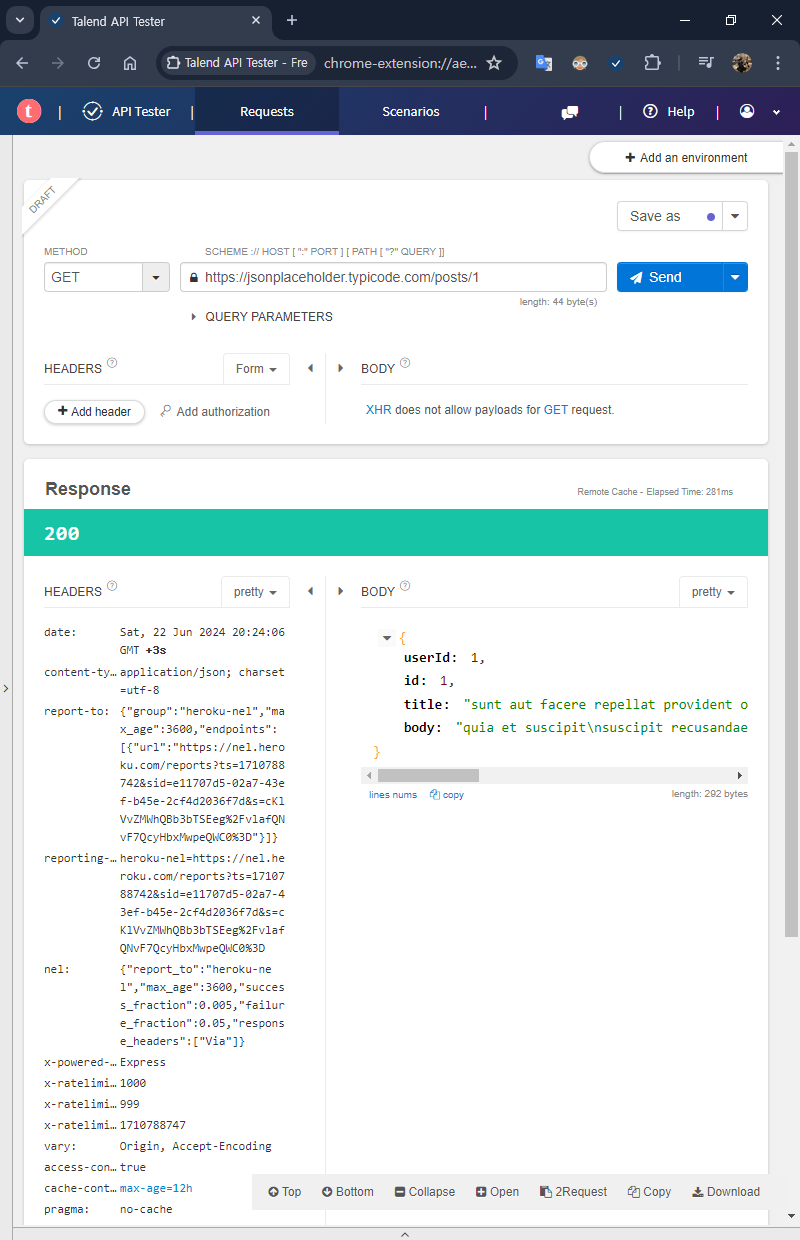Click the Save as button
The width and height of the screenshot is (800, 1240).
click(x=669, y=216)
